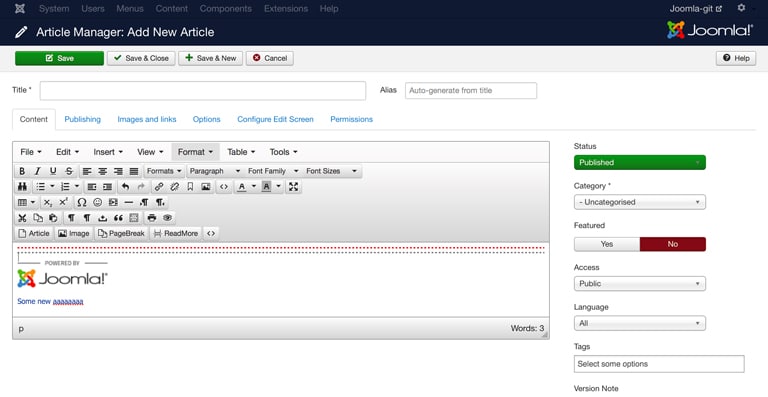Image resolution: width=768 pixels, height=397 pixels.
Task: Insert a horizontal line
Action: tap(129, 203)
